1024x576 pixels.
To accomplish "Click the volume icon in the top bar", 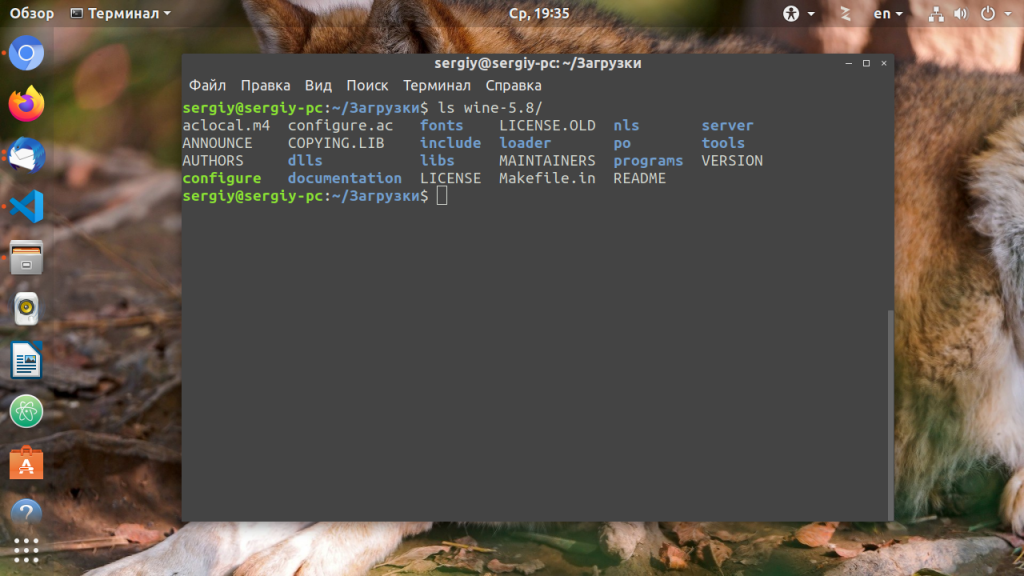I will coord(961,13).
